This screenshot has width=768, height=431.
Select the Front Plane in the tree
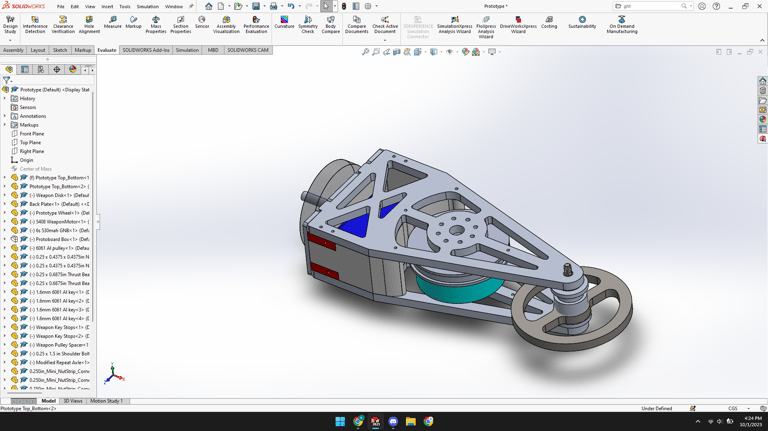[31, 134]
